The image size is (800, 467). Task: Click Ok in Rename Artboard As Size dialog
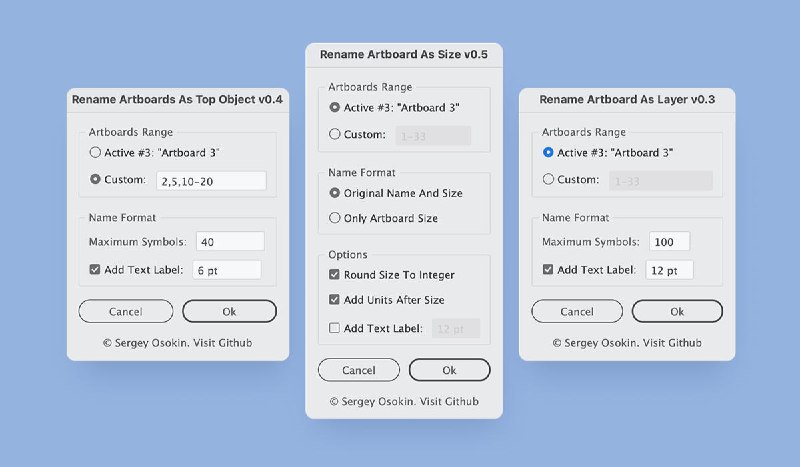pyautogui.click(x=449, y=370)
